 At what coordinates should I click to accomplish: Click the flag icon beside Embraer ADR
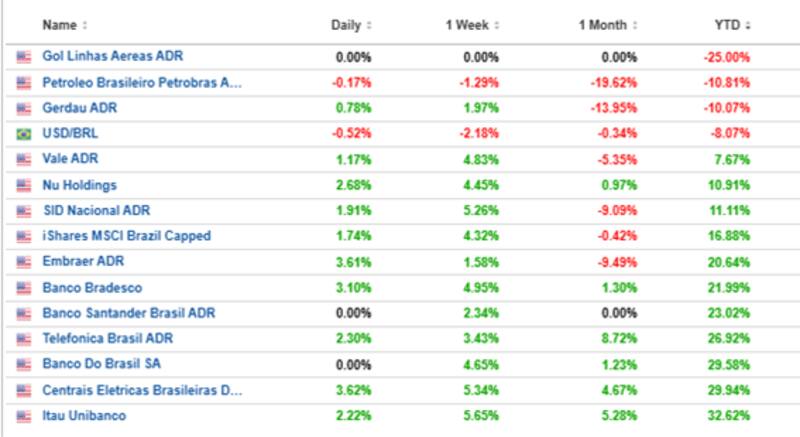point(23,262)
